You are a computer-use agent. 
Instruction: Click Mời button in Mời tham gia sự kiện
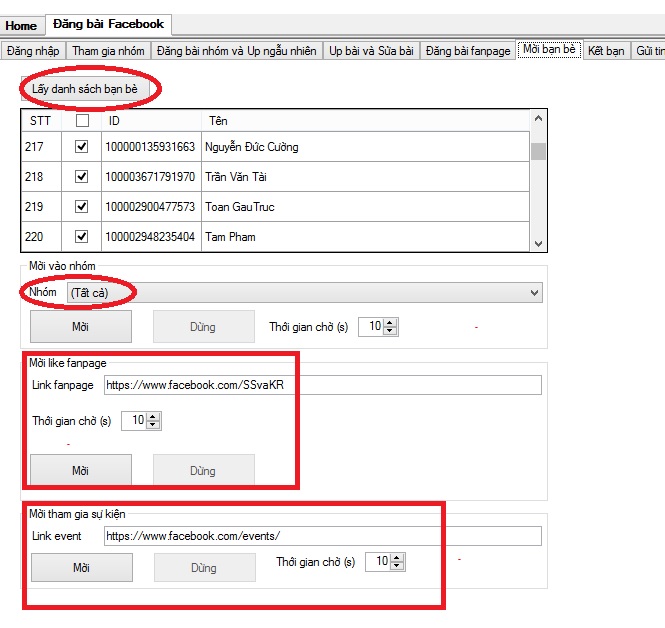81,567
